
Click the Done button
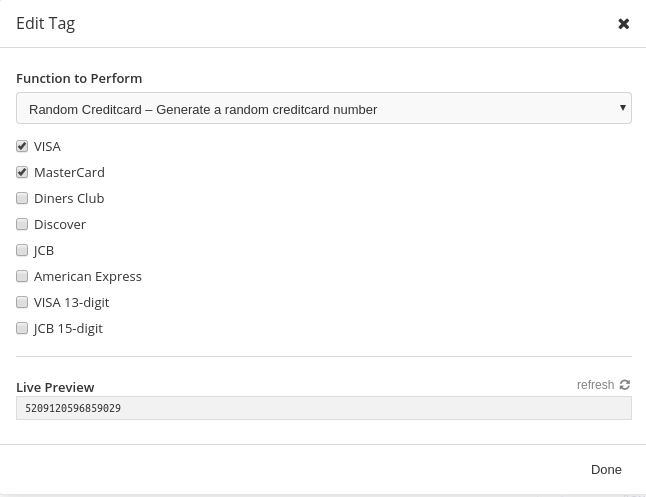pos(606,469)
